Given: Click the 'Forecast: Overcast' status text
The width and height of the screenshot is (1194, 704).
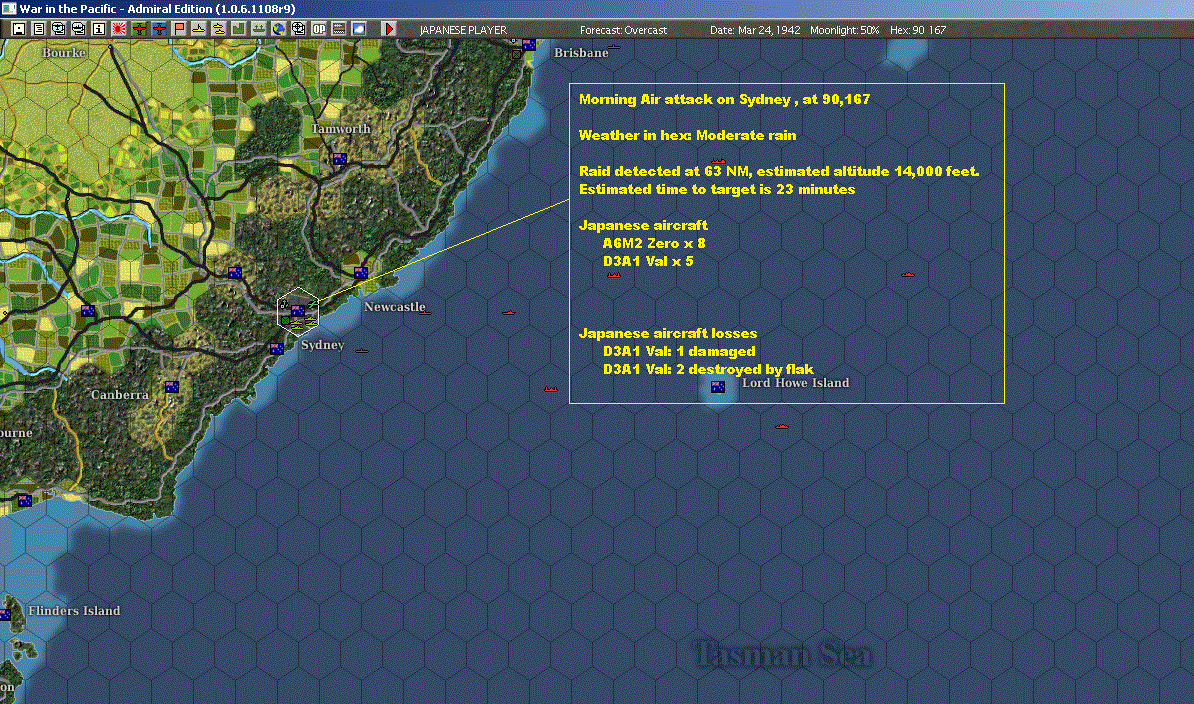Looking at the screenshot, I should (623, 30).
